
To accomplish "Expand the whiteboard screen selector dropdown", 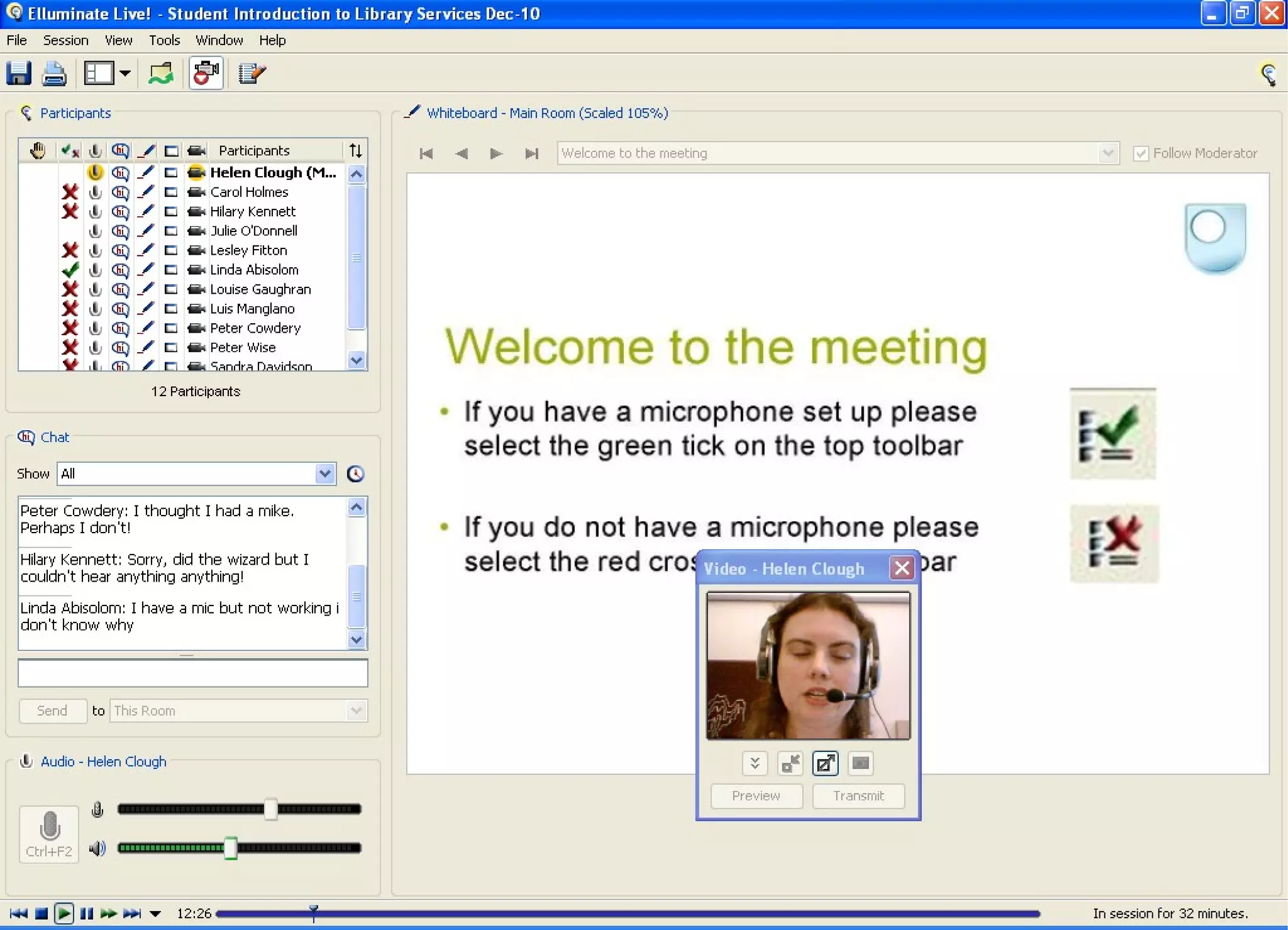I will click(1108, 153).
